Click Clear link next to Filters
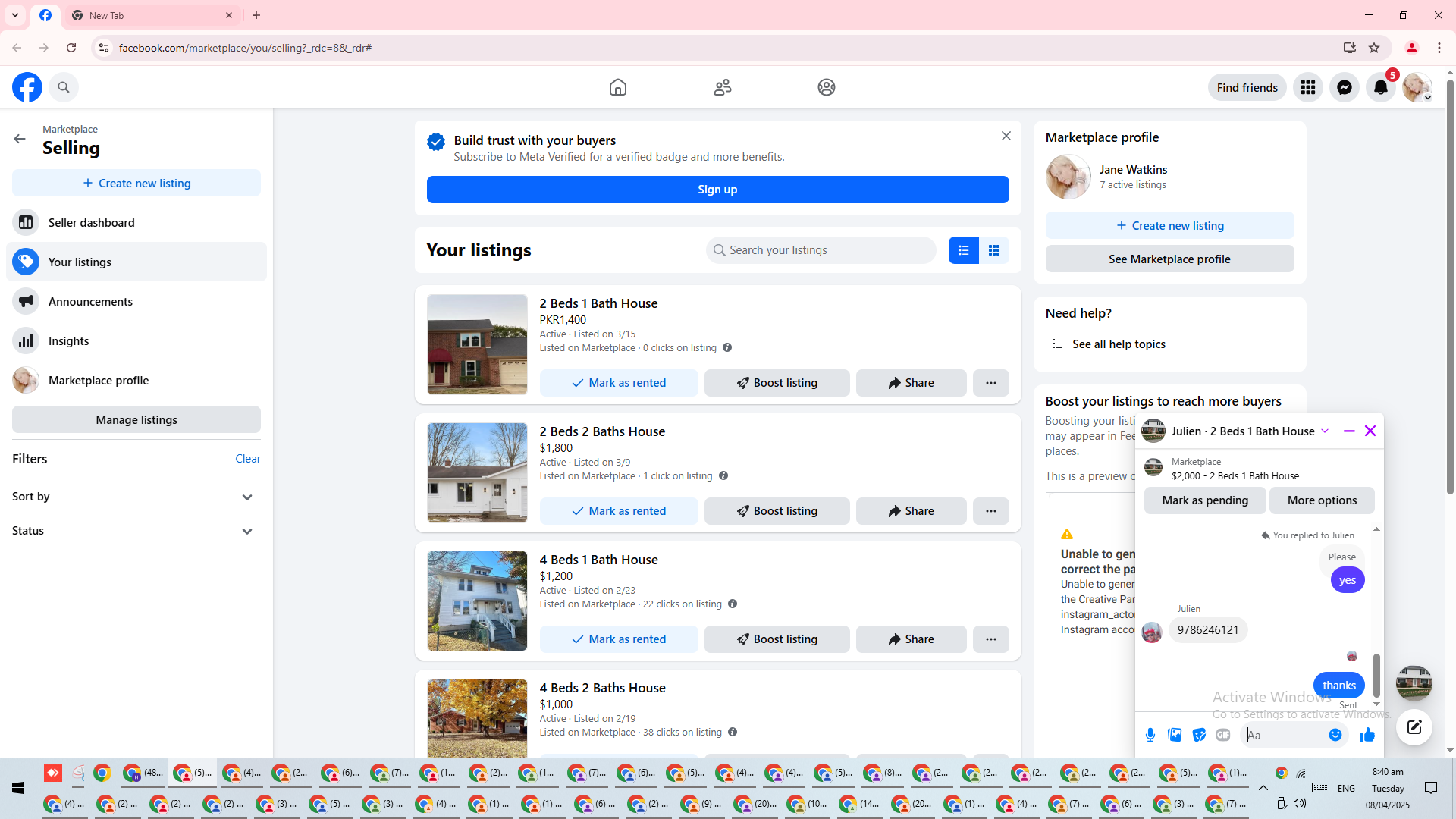The image size is (1456, 819). 247,459
